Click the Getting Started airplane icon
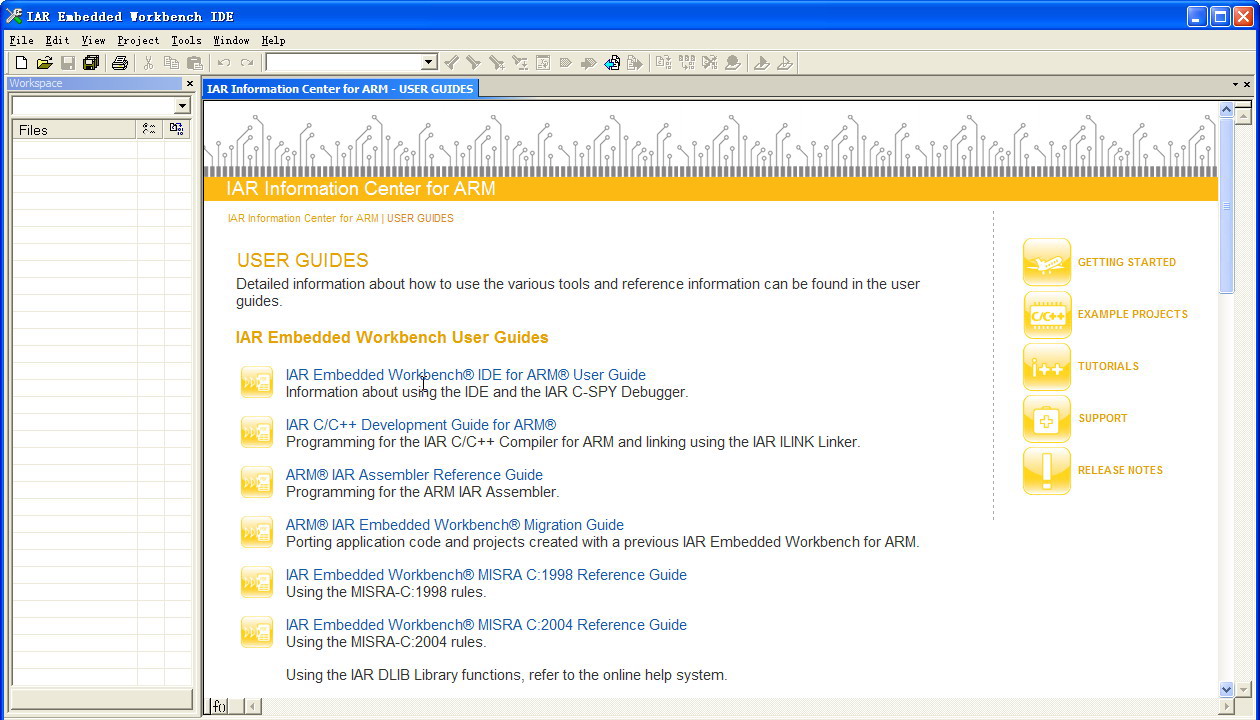The height and width of the screenshot is (720, 1260). coord(1047,262)
